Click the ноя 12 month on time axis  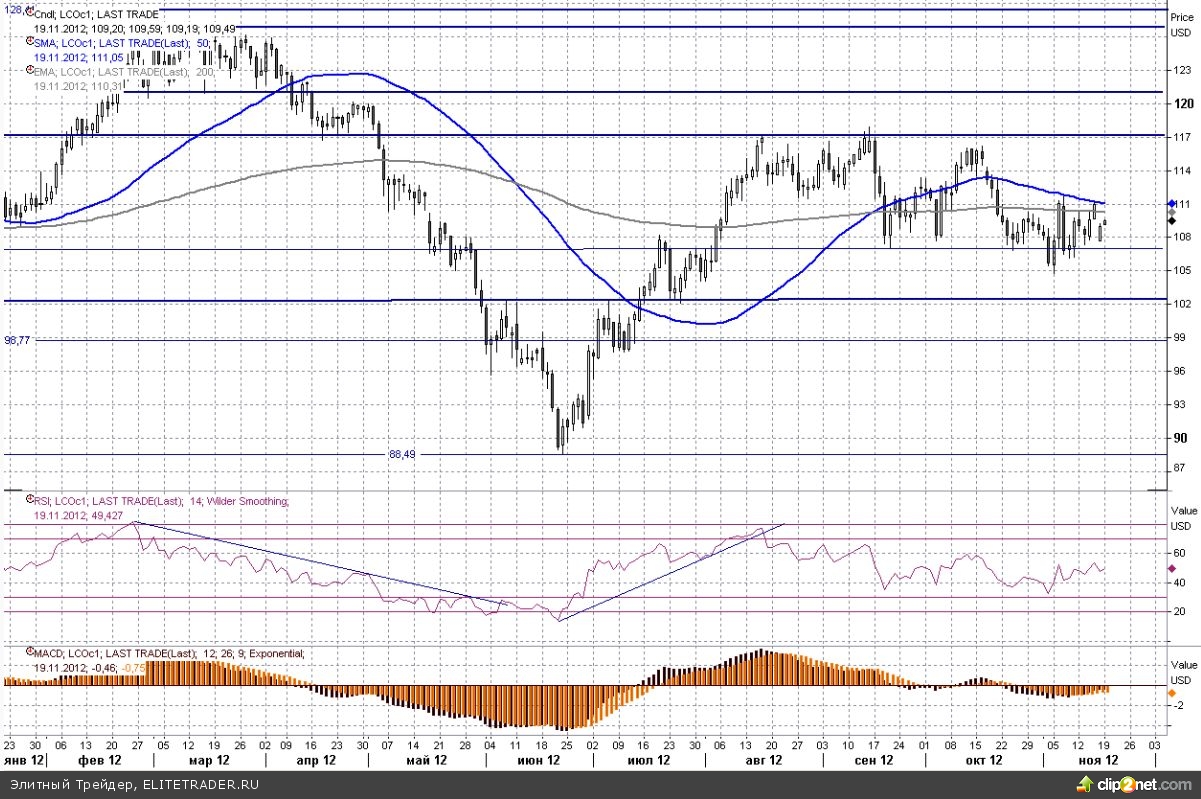tap(1097, 760)
